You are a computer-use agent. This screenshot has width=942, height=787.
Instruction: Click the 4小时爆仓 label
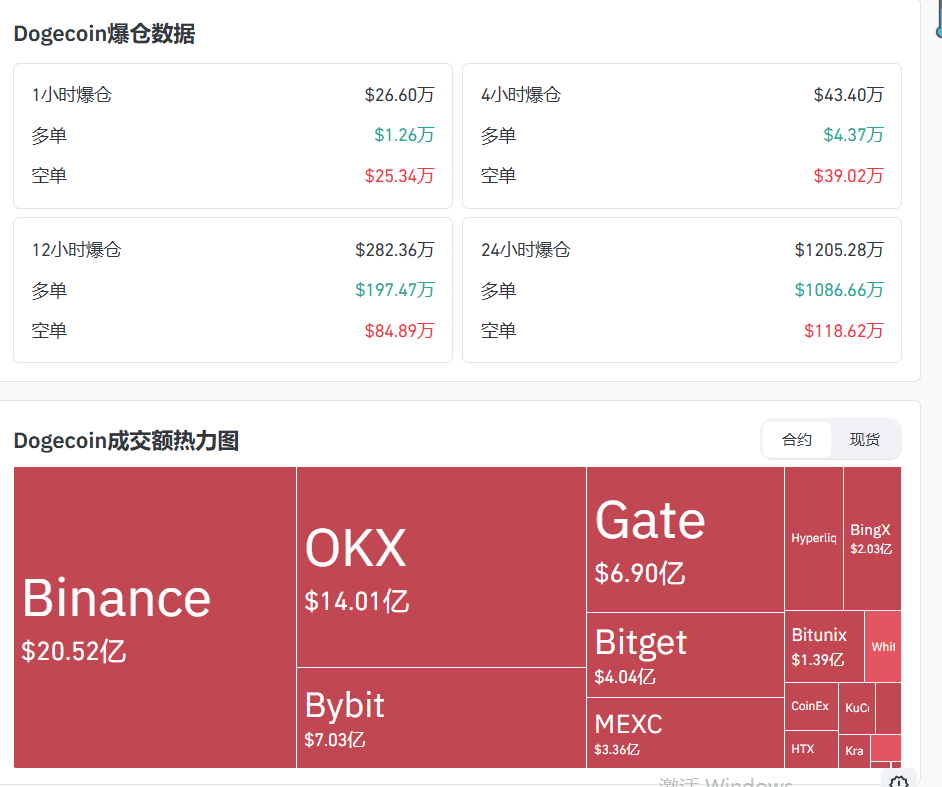point(520,95)
